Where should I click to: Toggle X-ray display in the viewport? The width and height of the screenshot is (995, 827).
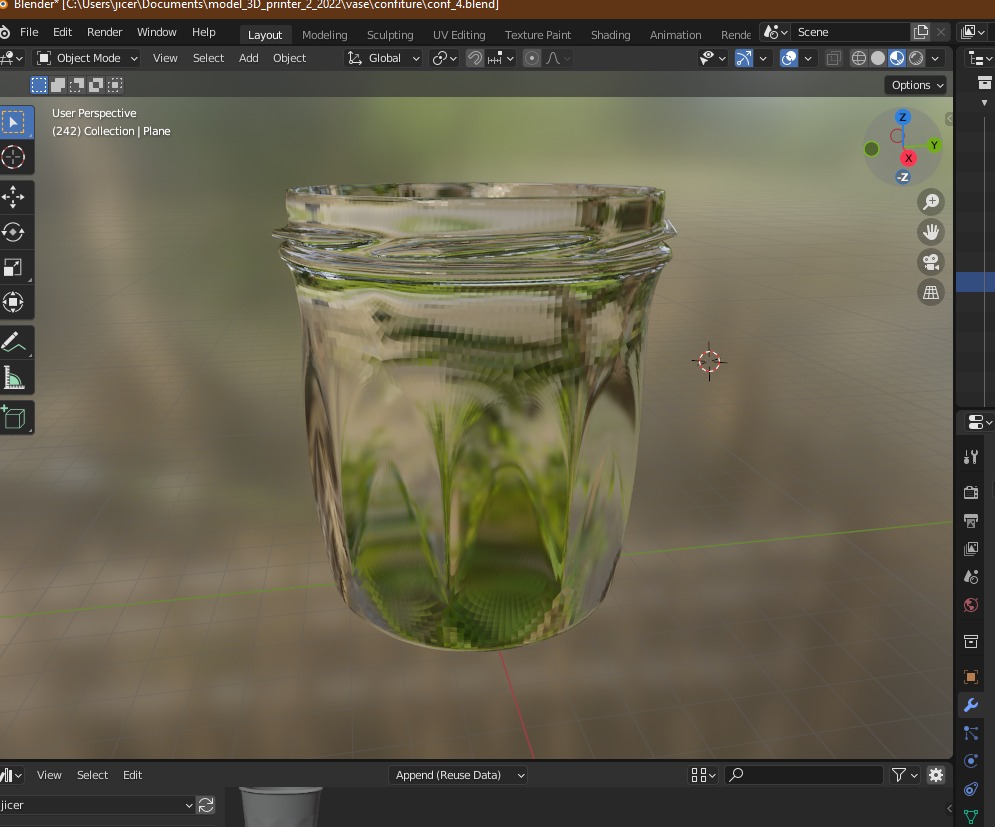pyautogui.click(x=833, y=58)
